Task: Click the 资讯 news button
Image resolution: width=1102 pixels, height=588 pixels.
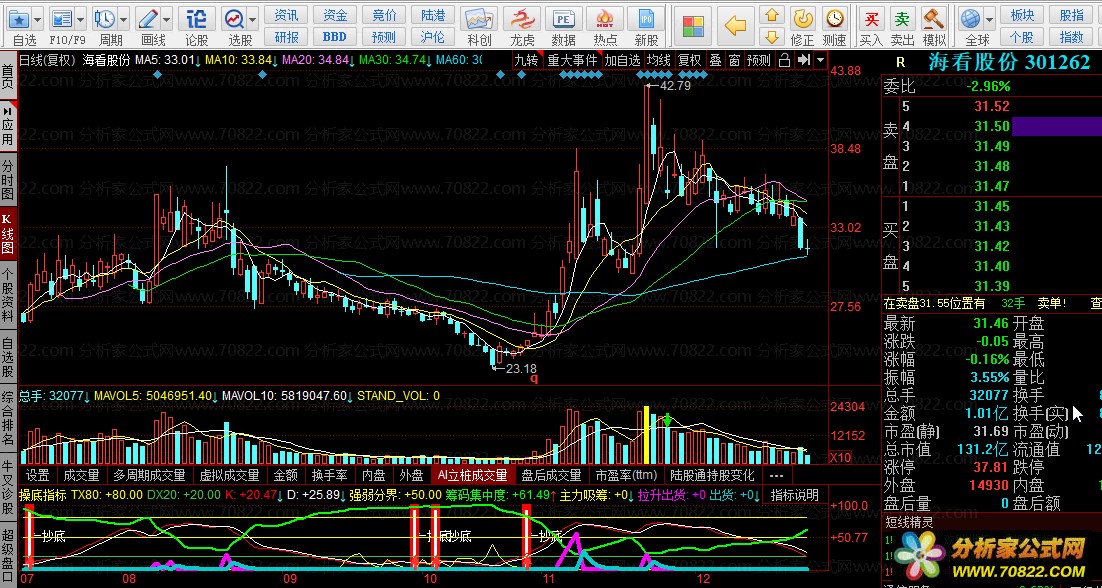Action: click(x=286, y=15)
